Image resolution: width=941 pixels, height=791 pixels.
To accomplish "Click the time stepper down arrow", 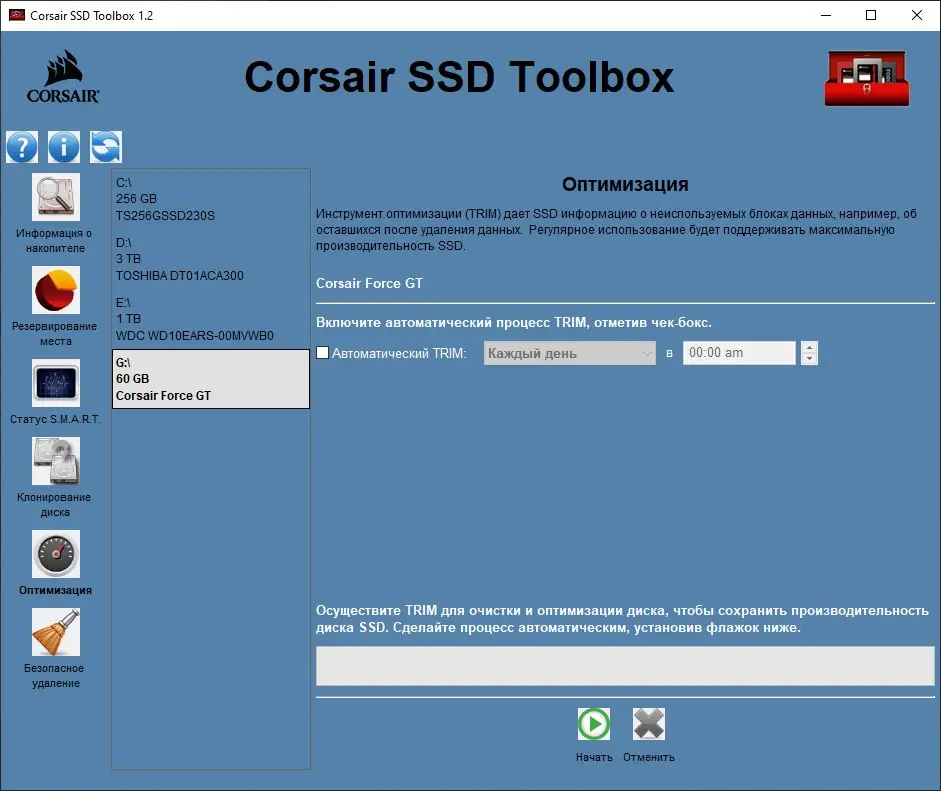I will coord(808,358).
